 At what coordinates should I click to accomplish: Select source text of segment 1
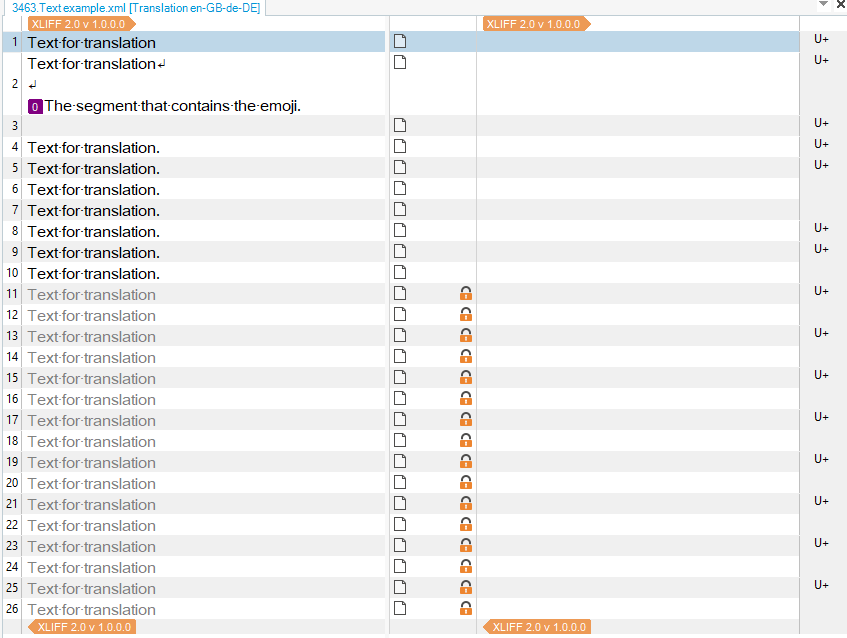[92, 43]
